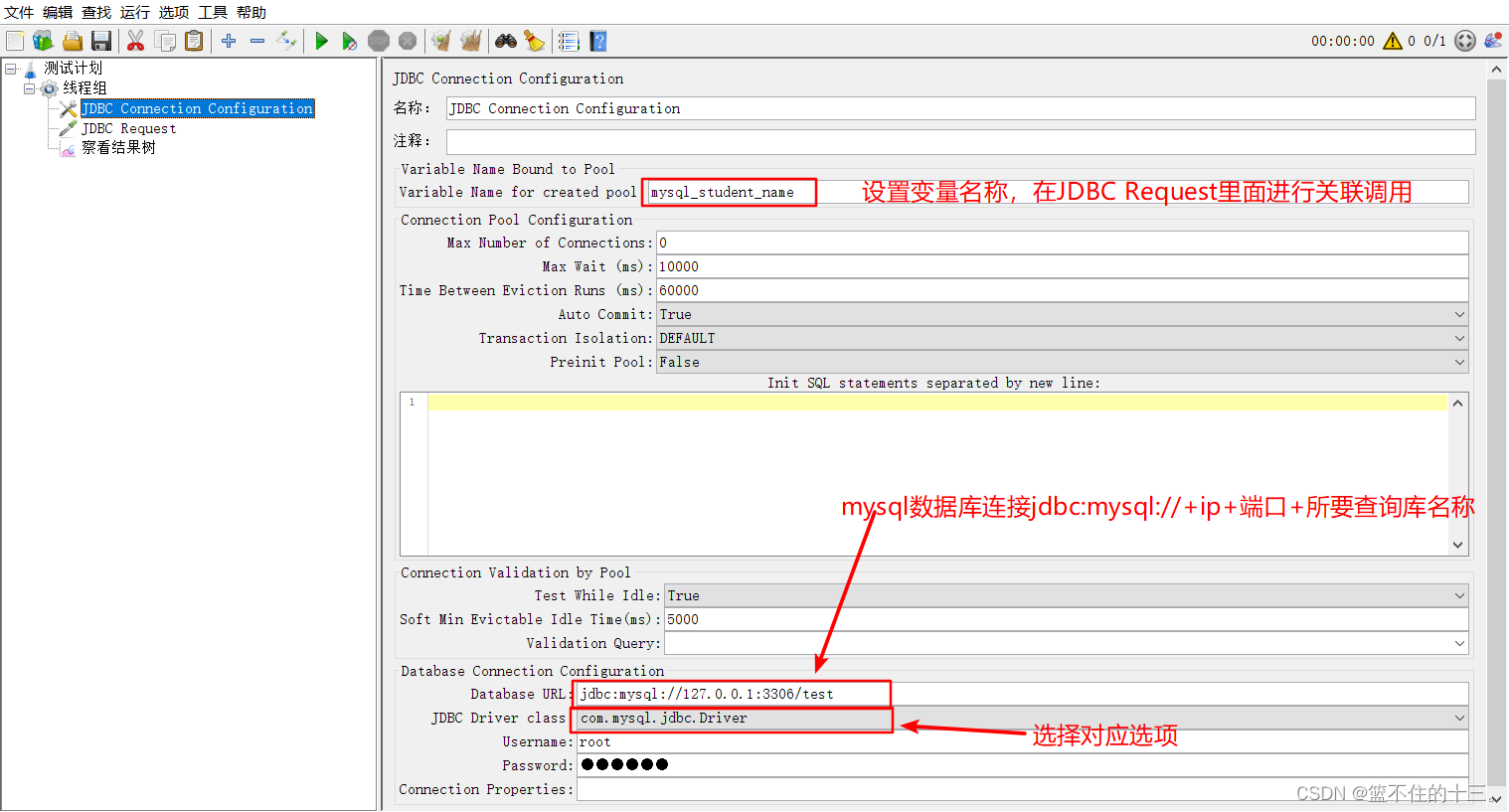The height and width of the screenshot is (812, 1509).
Task: Open the 选项 menu
Action: point(174,12)
